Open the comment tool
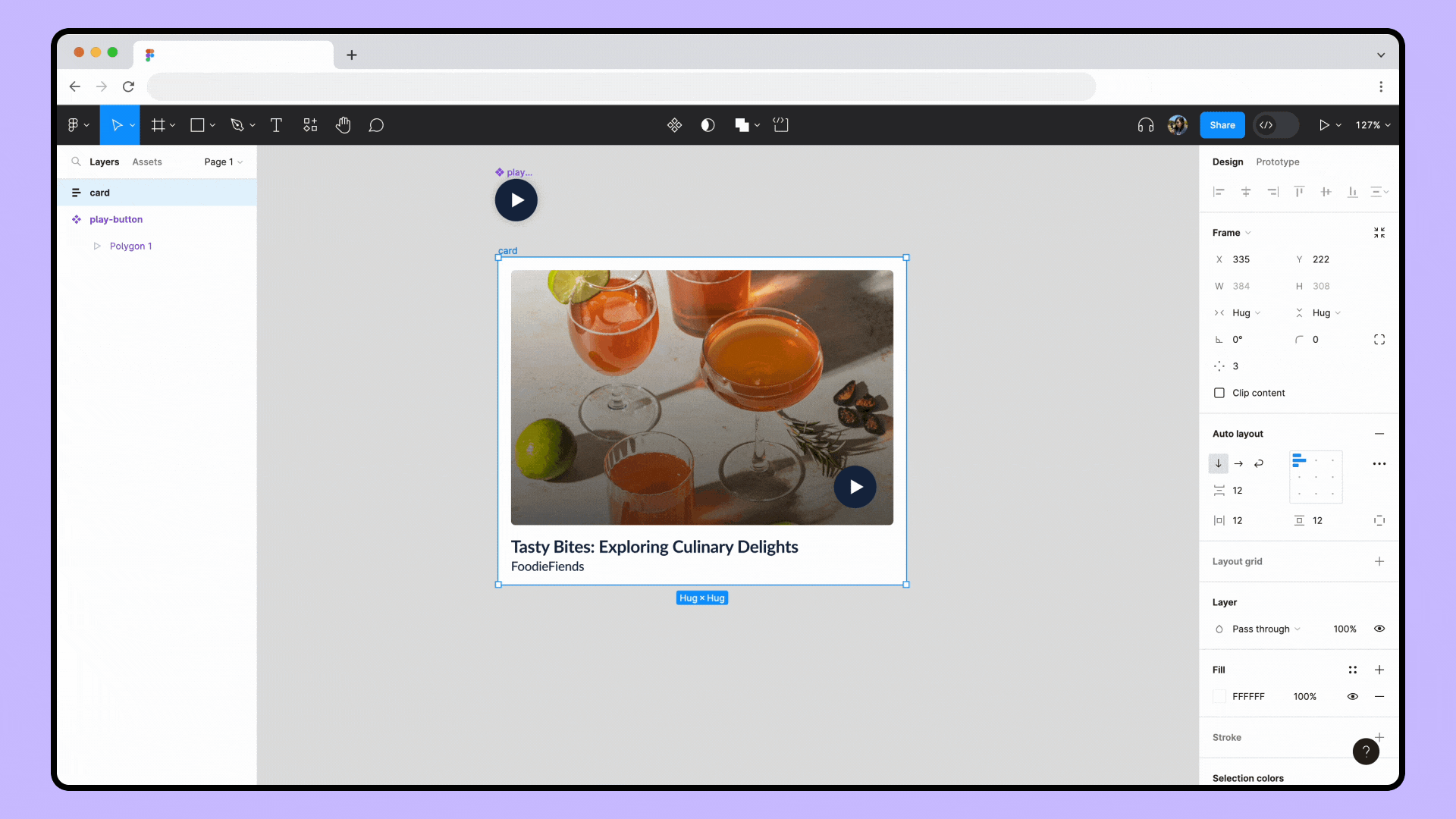 pos(377,124)
